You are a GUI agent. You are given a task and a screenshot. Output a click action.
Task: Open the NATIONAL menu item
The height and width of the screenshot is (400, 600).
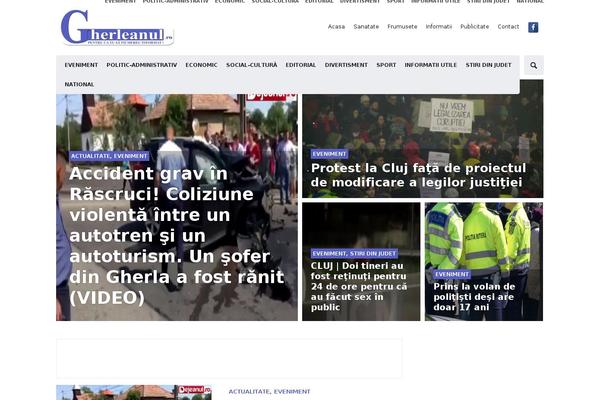(x=79, y=84)
